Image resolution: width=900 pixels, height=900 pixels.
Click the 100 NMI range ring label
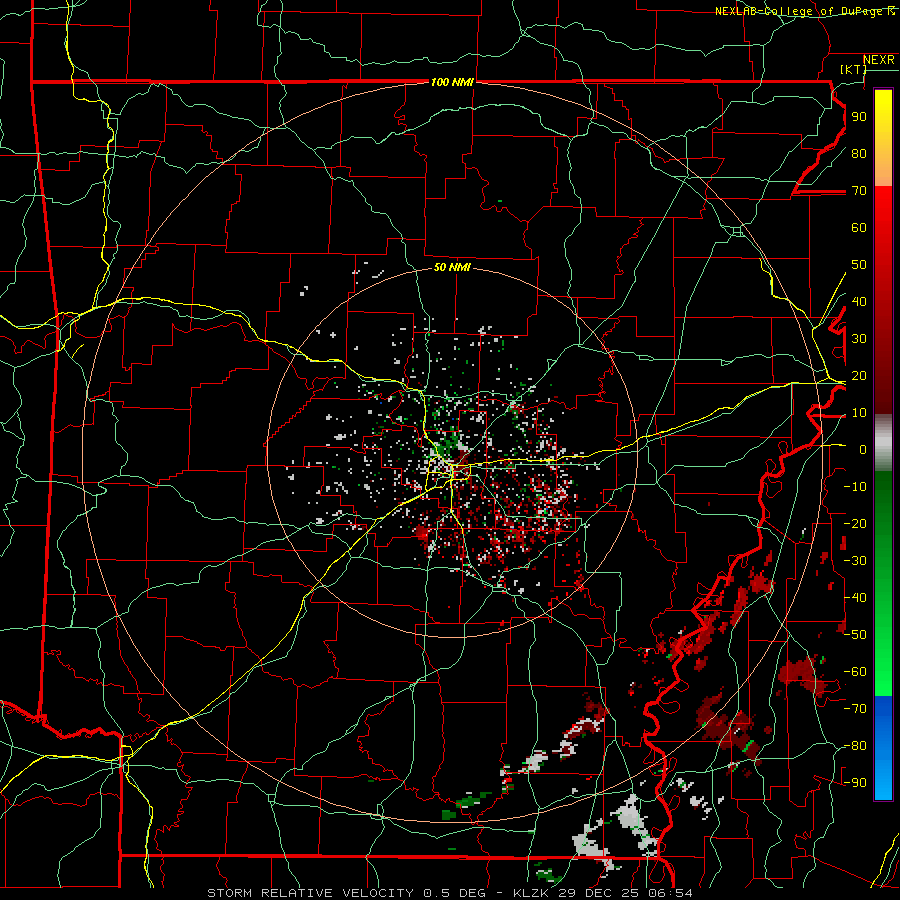452,82
